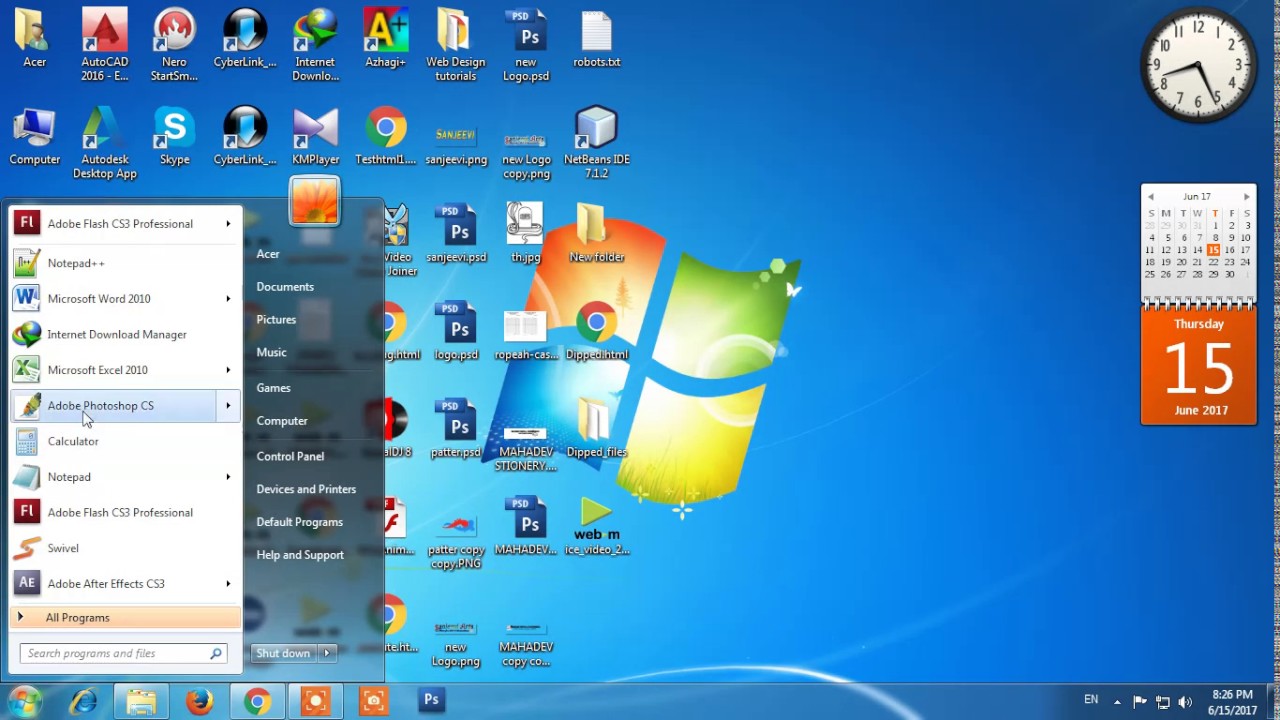
Task: Open Shut down options arrow
Action: point(326,653)
